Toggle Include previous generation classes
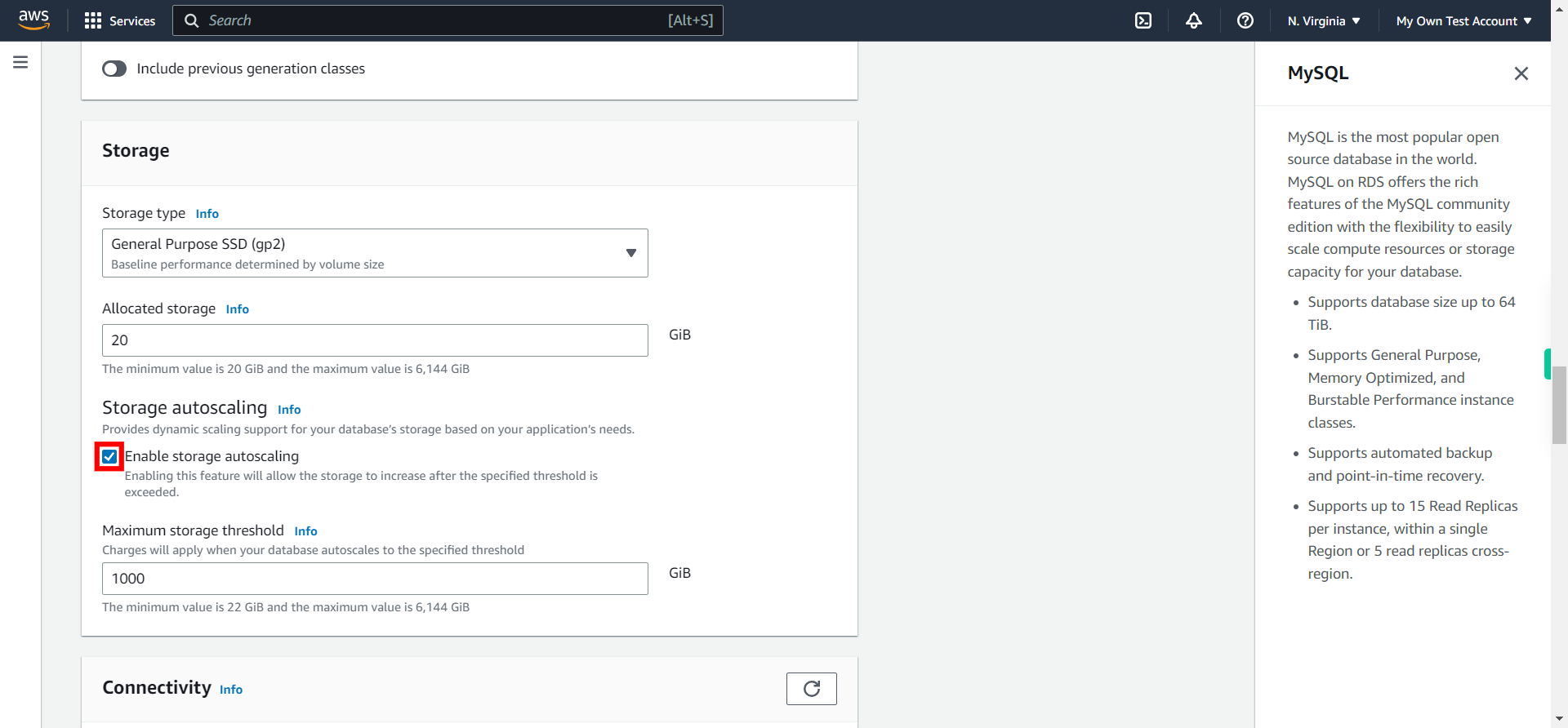Image resolution: width=1568 pixels, height=728 pixels. tap(114, 69)
